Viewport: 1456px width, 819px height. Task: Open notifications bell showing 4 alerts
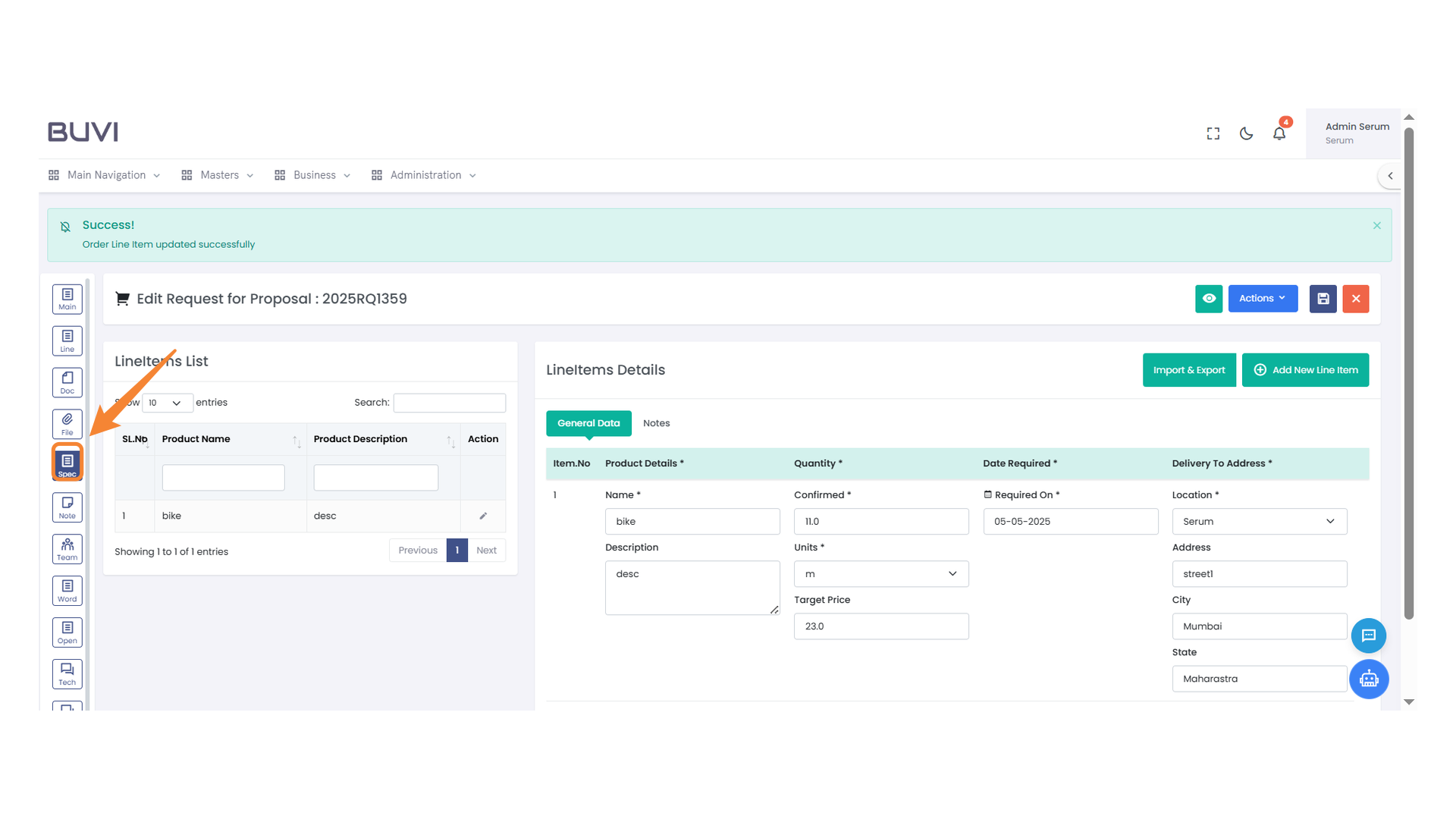point(1279,133)
